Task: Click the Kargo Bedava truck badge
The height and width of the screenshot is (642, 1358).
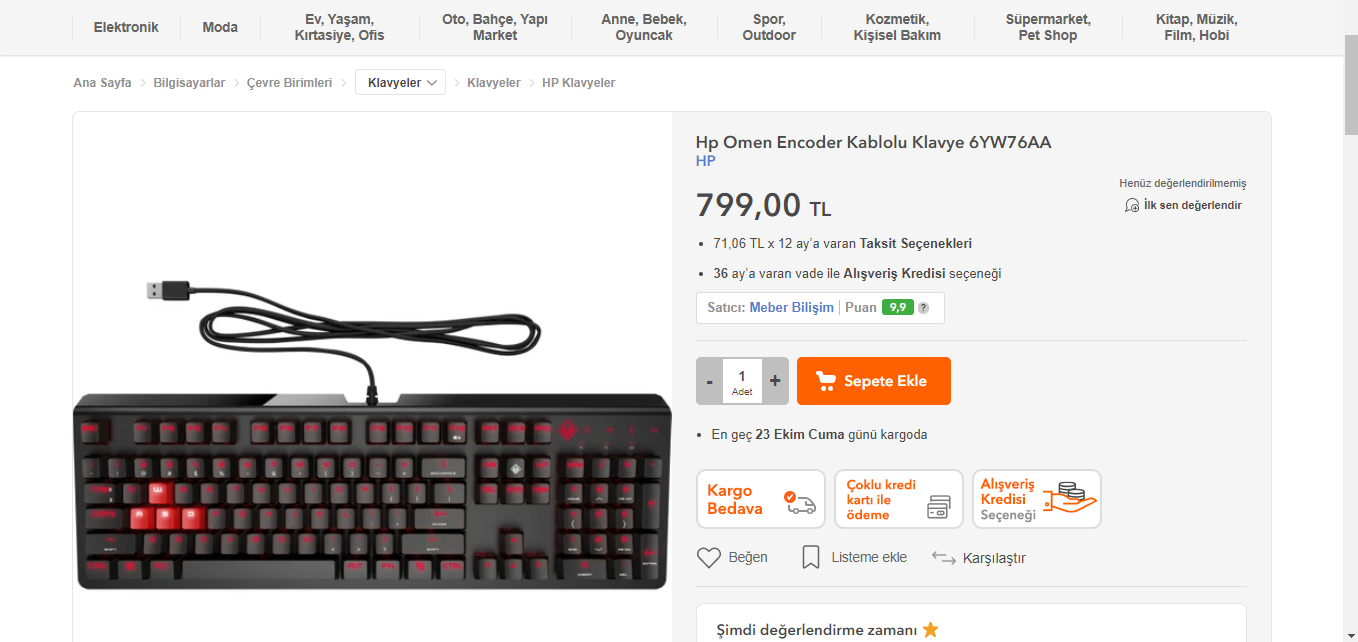Action: tap(761, 499)
